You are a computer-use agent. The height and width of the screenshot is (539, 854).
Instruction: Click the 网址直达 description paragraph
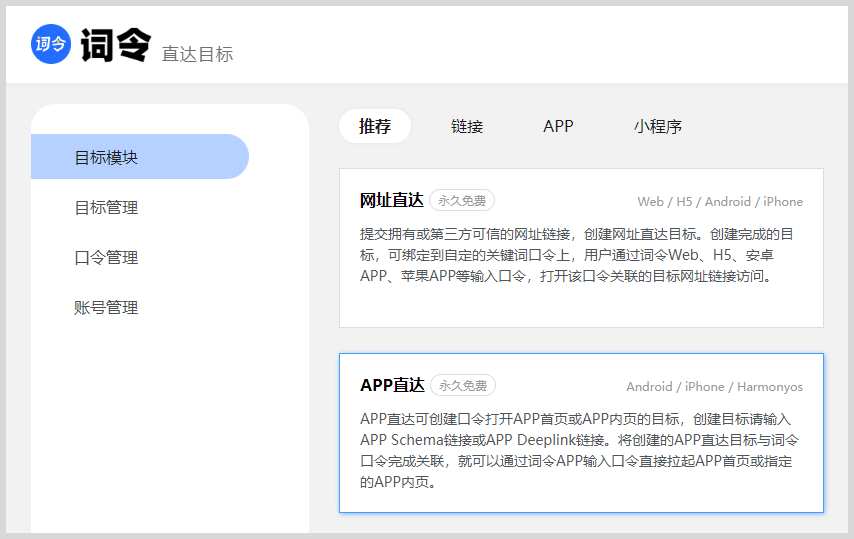577,255
